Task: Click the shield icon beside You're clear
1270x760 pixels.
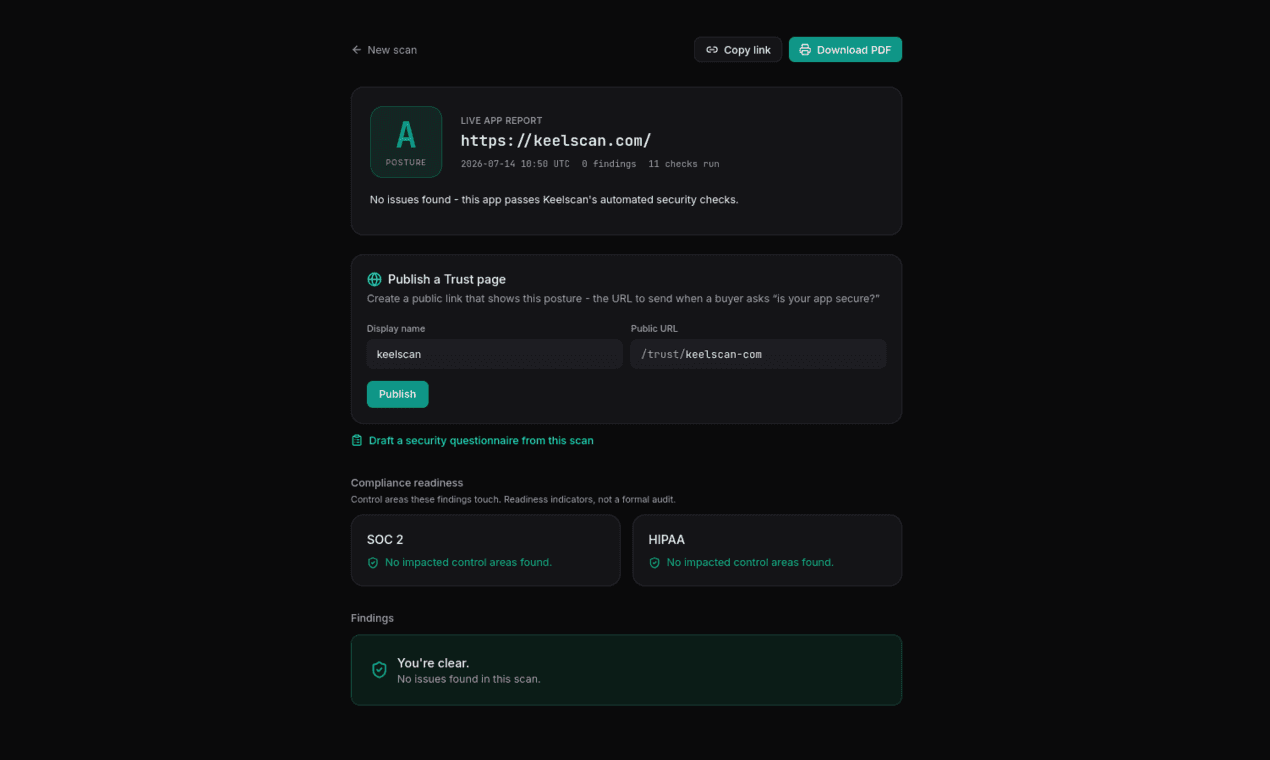Action: (x=379, y=670)
